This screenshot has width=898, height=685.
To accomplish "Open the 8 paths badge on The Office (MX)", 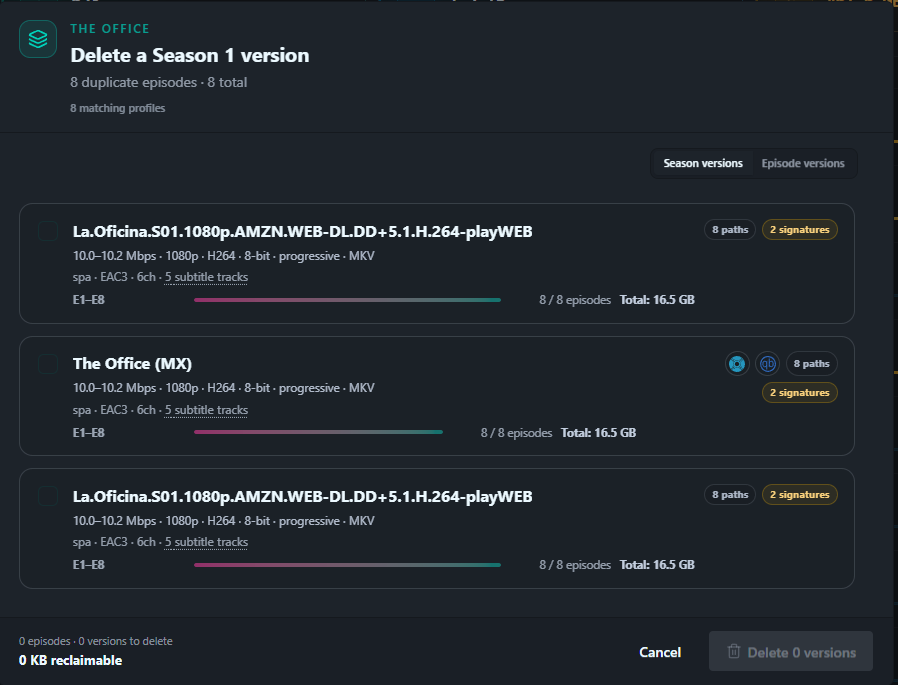I will coord(812,364).
